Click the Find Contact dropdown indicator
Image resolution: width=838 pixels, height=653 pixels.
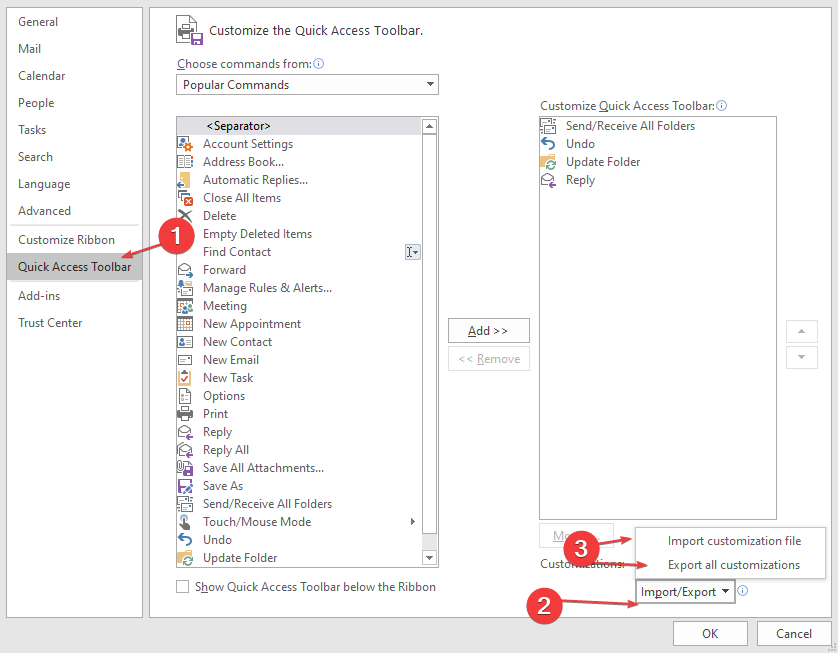tap(413, 252)
